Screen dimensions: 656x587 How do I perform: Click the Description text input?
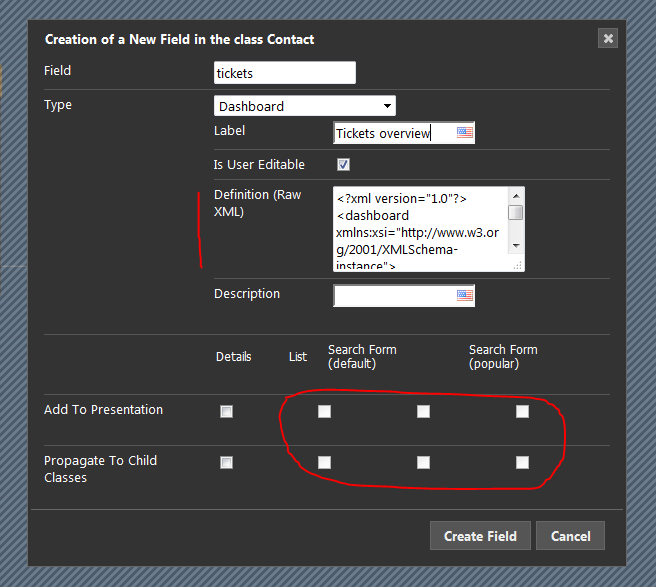point(394,295)
